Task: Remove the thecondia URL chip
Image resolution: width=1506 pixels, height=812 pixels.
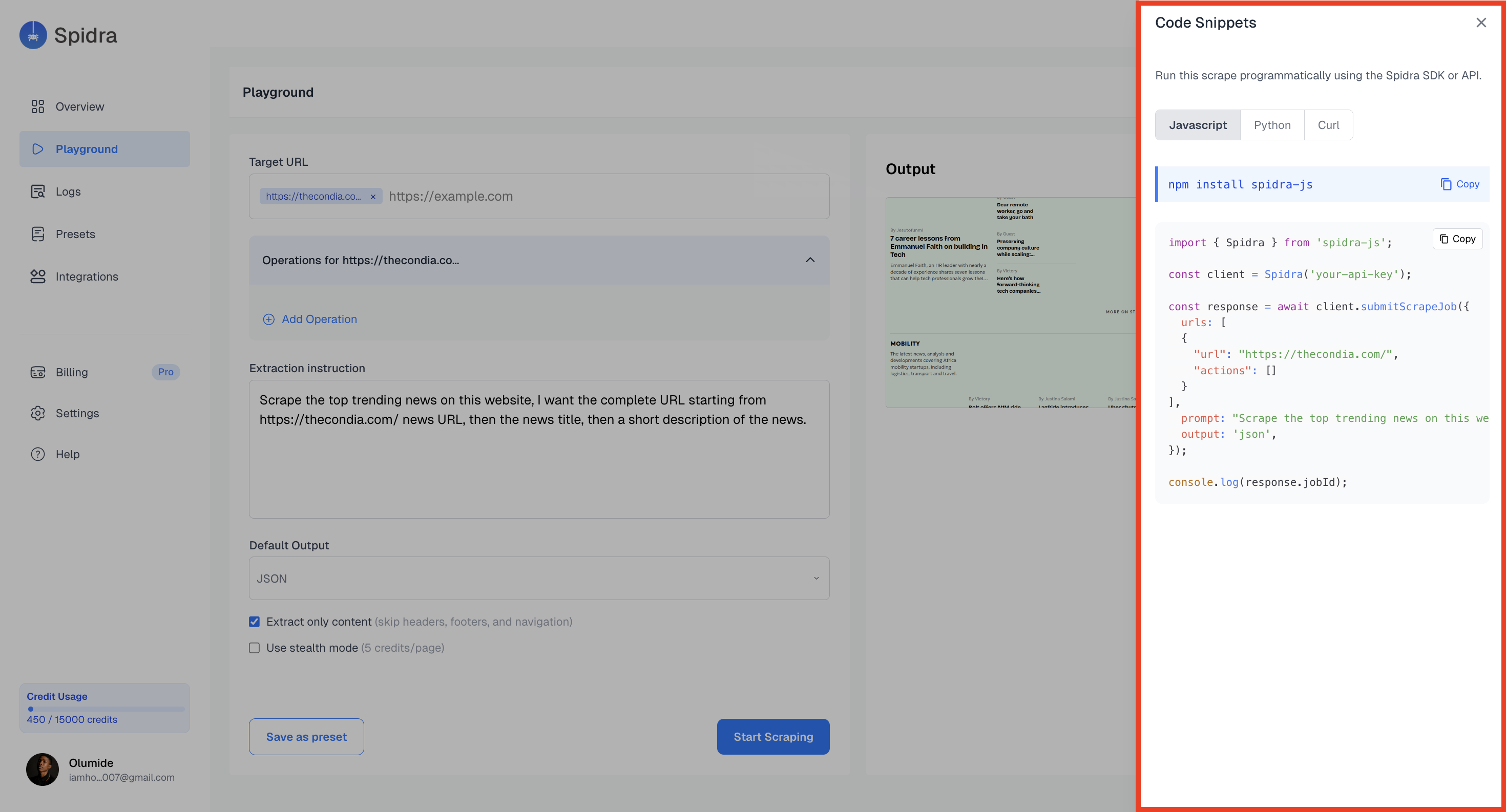Action: point(373,197)
